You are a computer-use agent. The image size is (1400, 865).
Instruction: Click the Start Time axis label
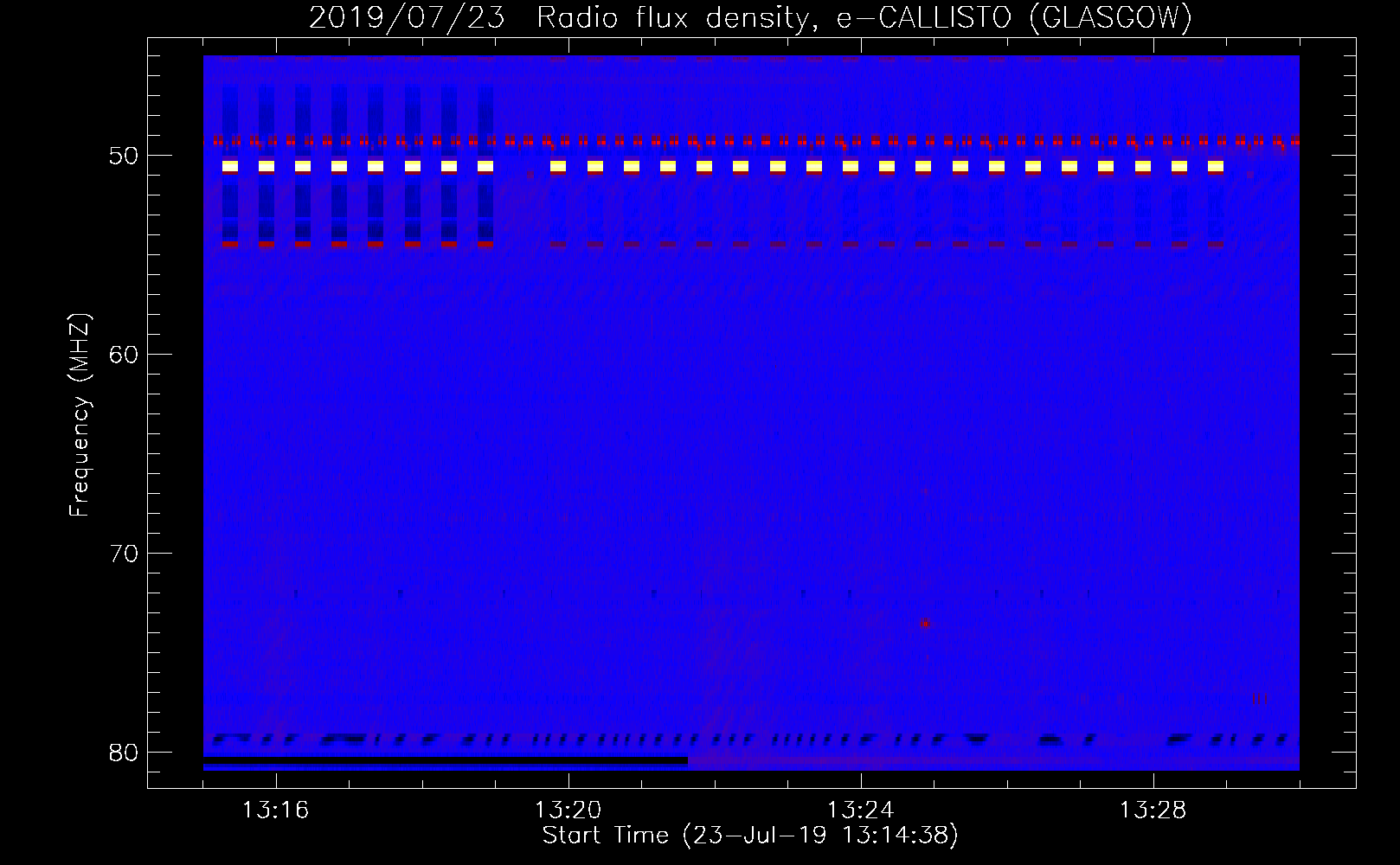coord(750,836)
